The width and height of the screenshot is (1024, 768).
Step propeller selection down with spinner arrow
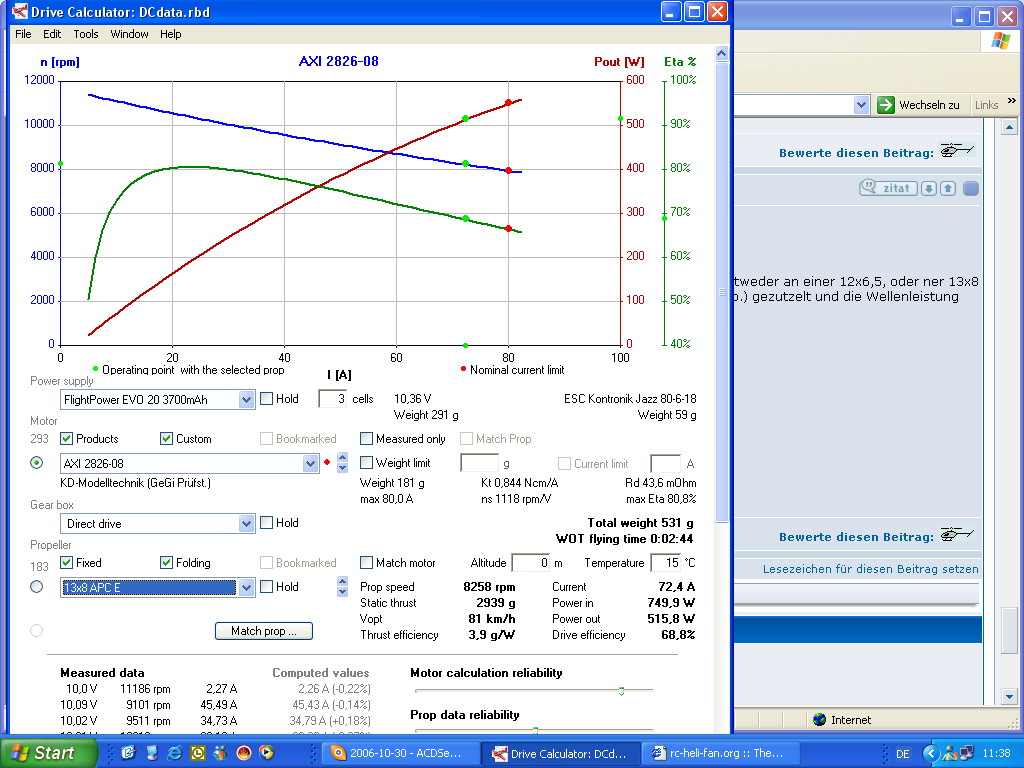tap(343, 592)
